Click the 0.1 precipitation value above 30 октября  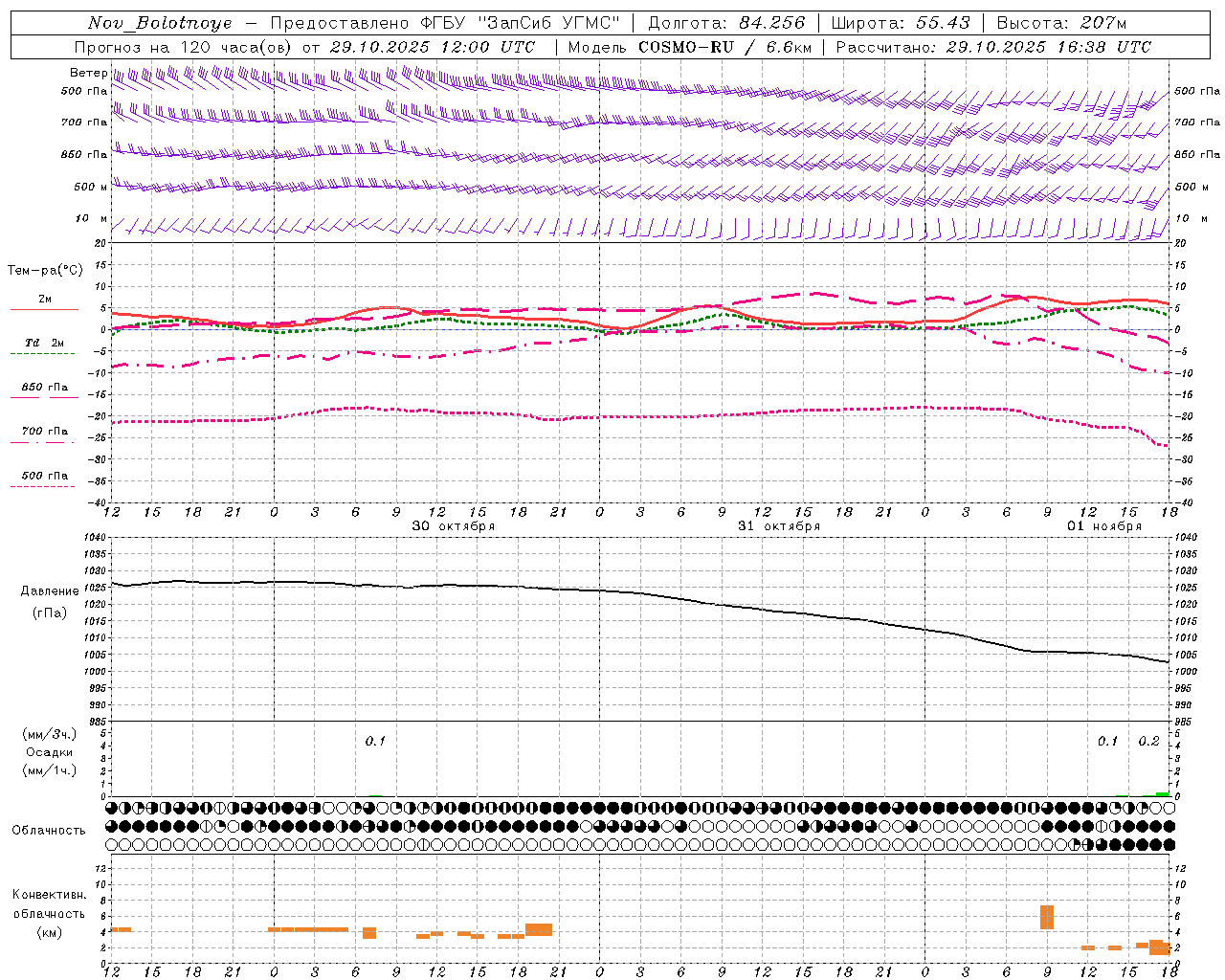click(x=375, y=742)
